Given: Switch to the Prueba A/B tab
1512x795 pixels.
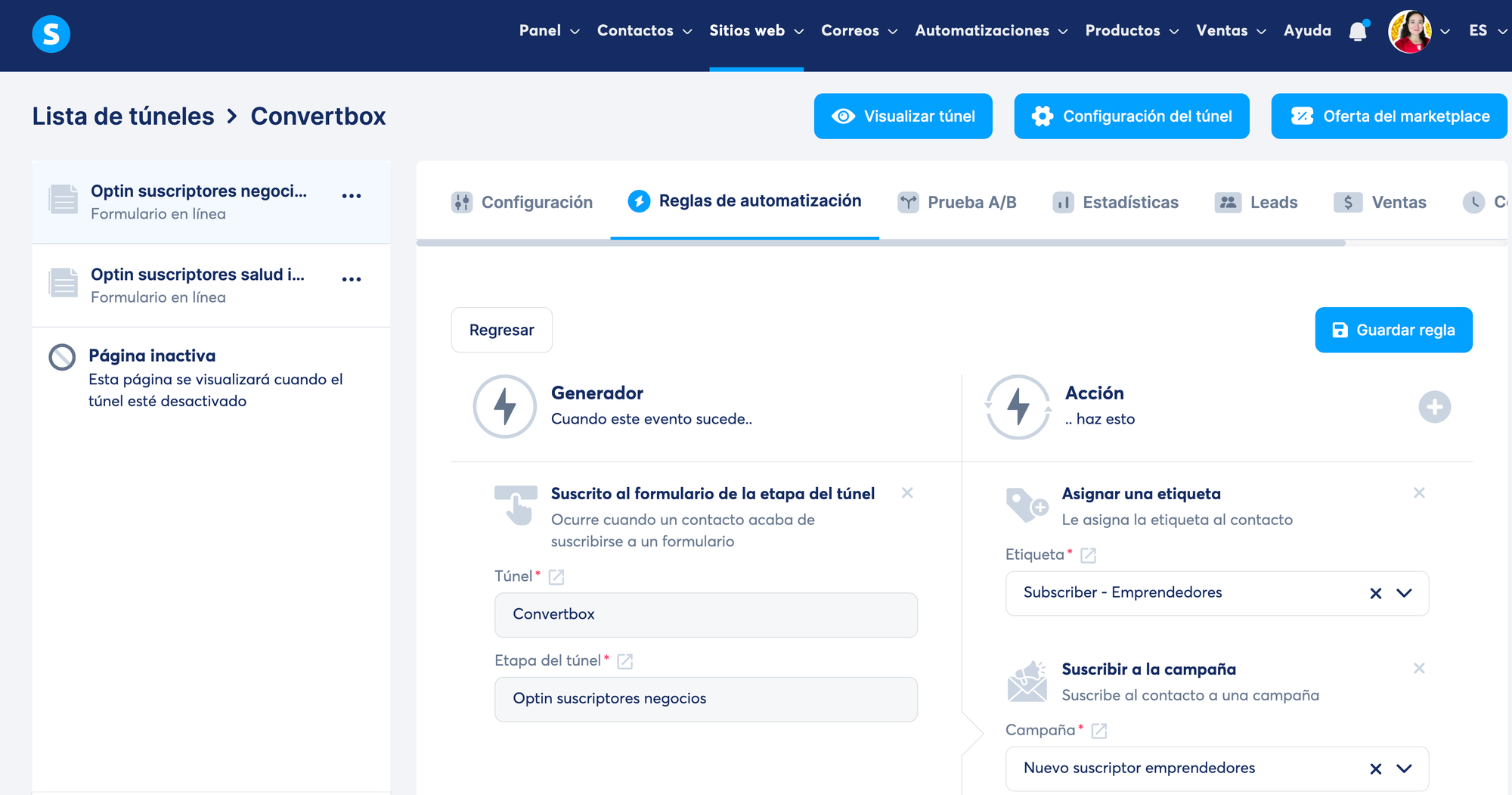Looking at the screenshot, I should (x=957, y=202).
